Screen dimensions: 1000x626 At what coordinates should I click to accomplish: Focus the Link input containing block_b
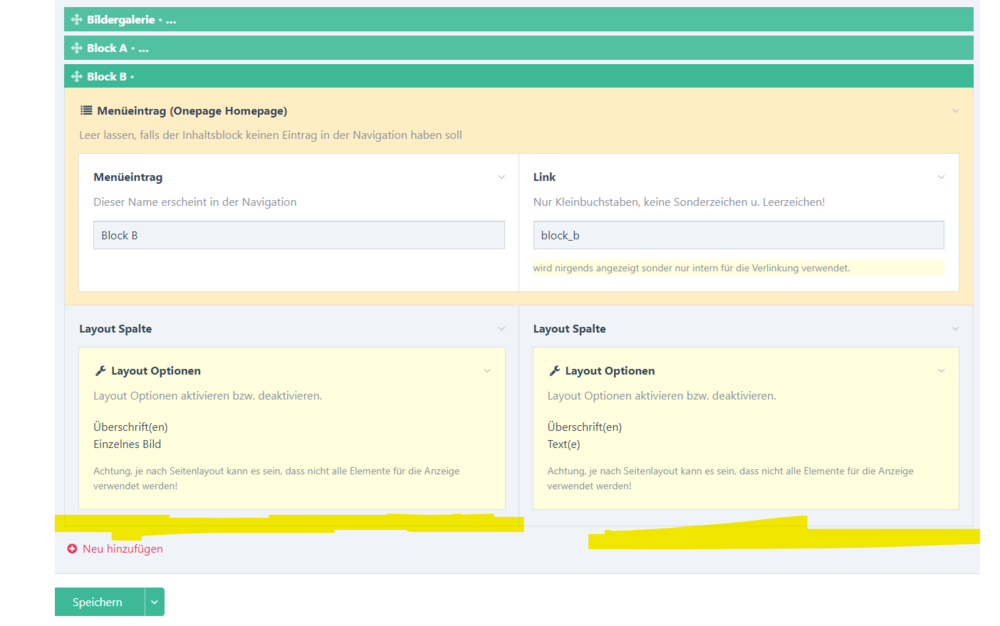(738, 235)
